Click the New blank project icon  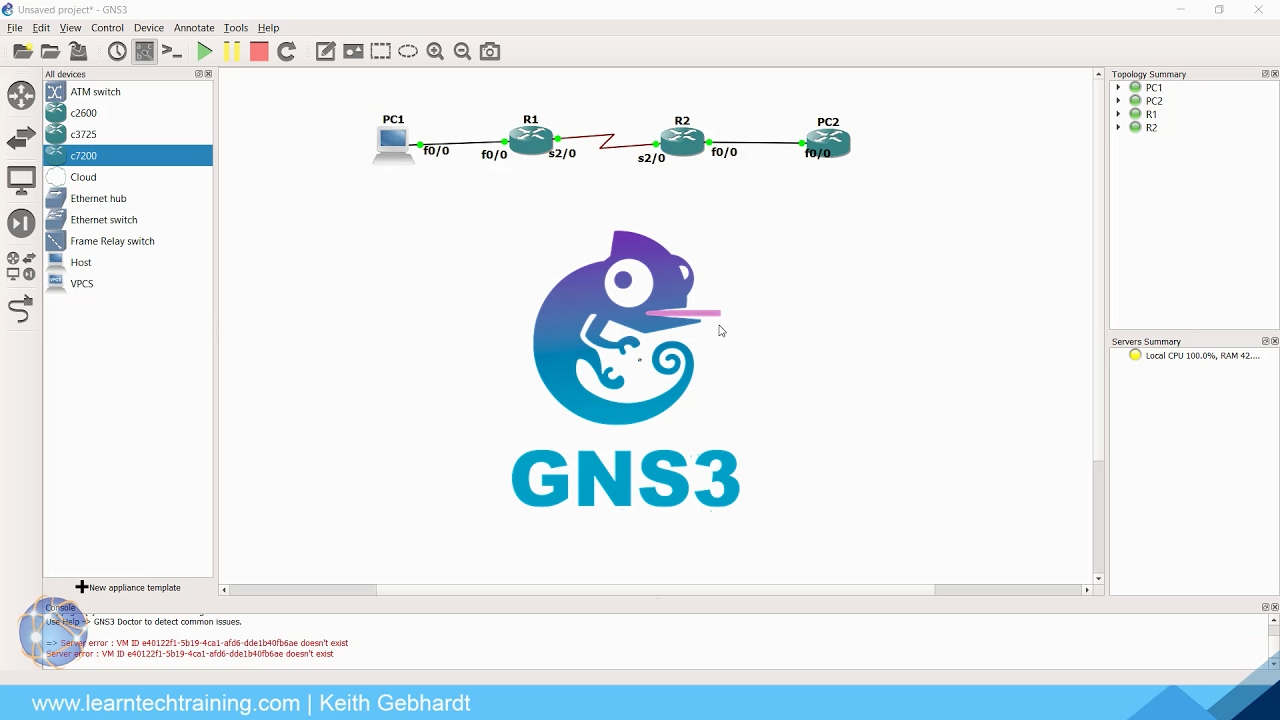(x=22, y=51)
